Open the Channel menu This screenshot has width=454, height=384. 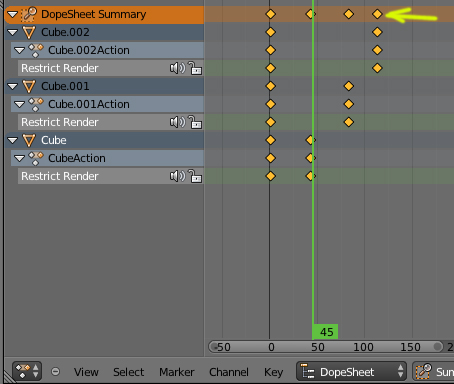click(x=229, y=372)
